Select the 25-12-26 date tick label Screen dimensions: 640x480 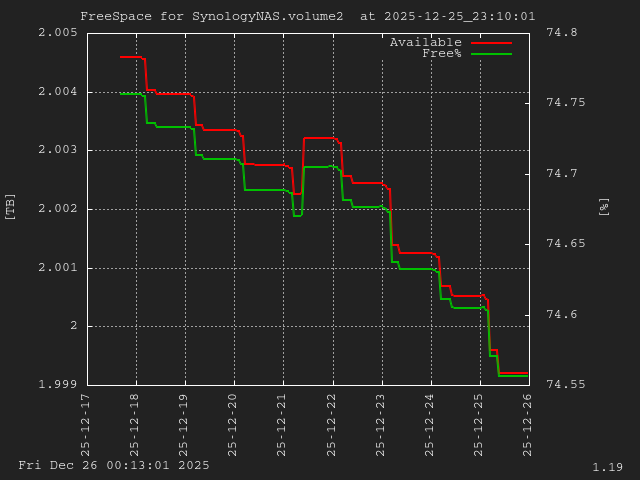528,419
